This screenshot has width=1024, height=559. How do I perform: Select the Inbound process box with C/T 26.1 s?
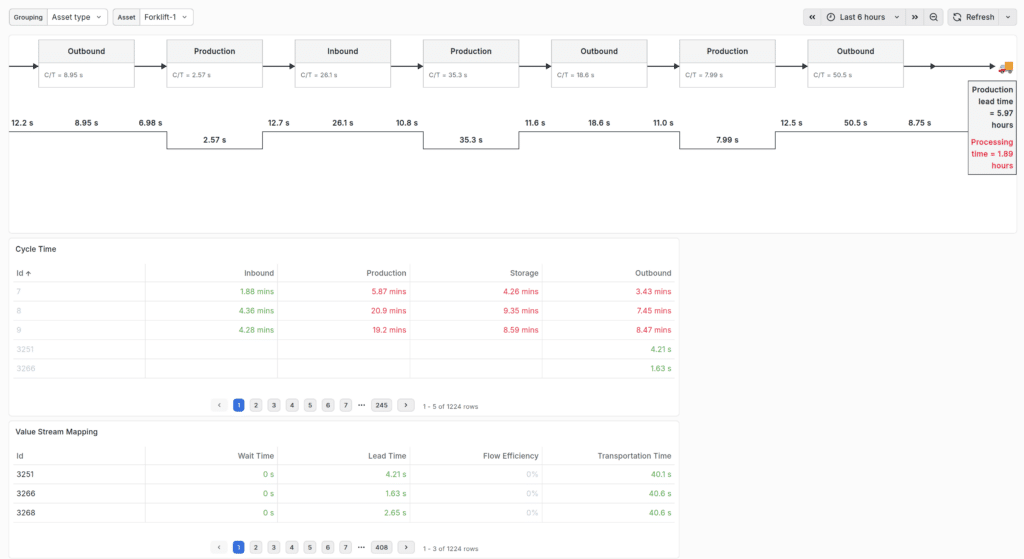[343, 63]
